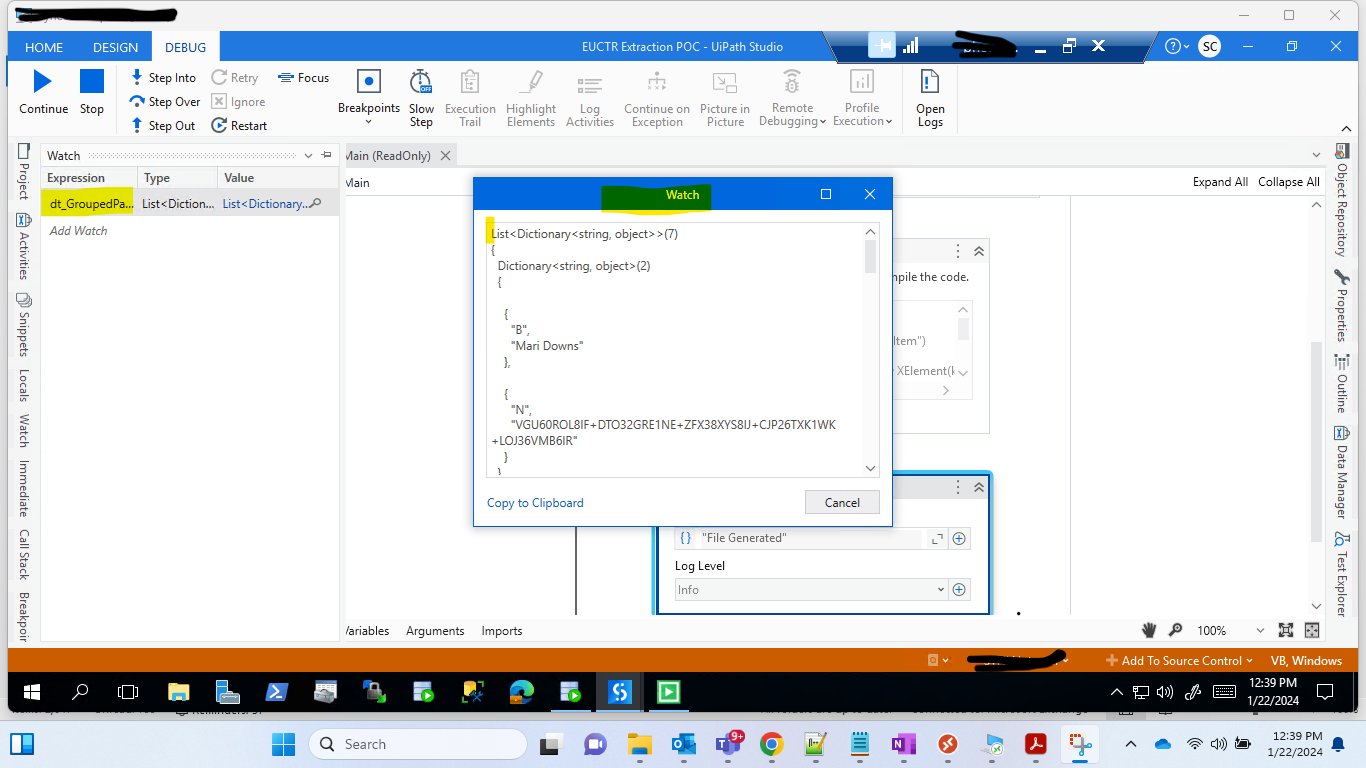This screenshot has height=768, width=1366.
Task: Click Step Into in the Debug ribbon
Action: click(164, 77)
